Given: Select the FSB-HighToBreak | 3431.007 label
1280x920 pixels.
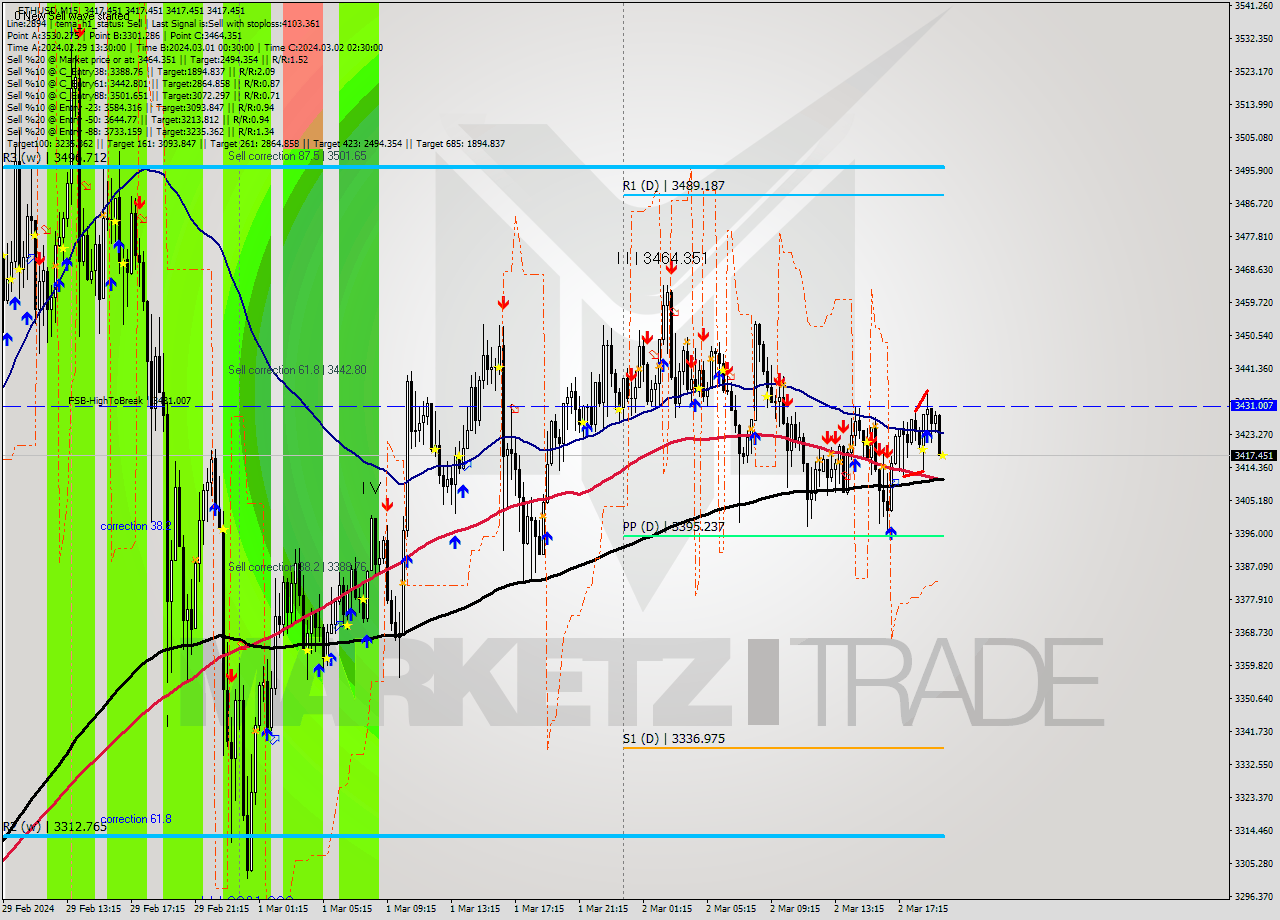Looking at the screenshot, I should pyautogui.click(x=129, y=401).
